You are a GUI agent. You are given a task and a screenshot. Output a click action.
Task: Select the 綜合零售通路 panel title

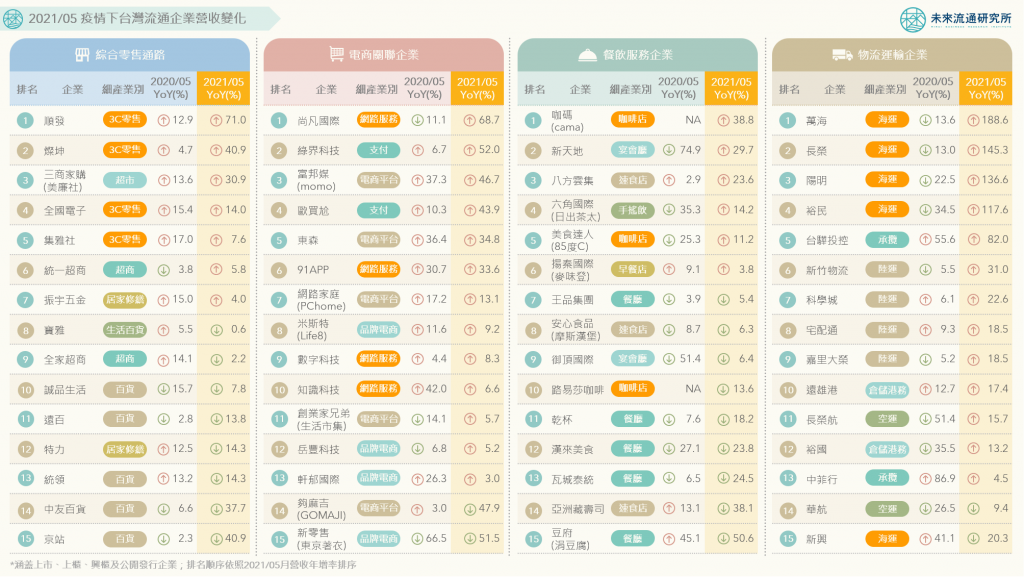(x=130, y=55)
